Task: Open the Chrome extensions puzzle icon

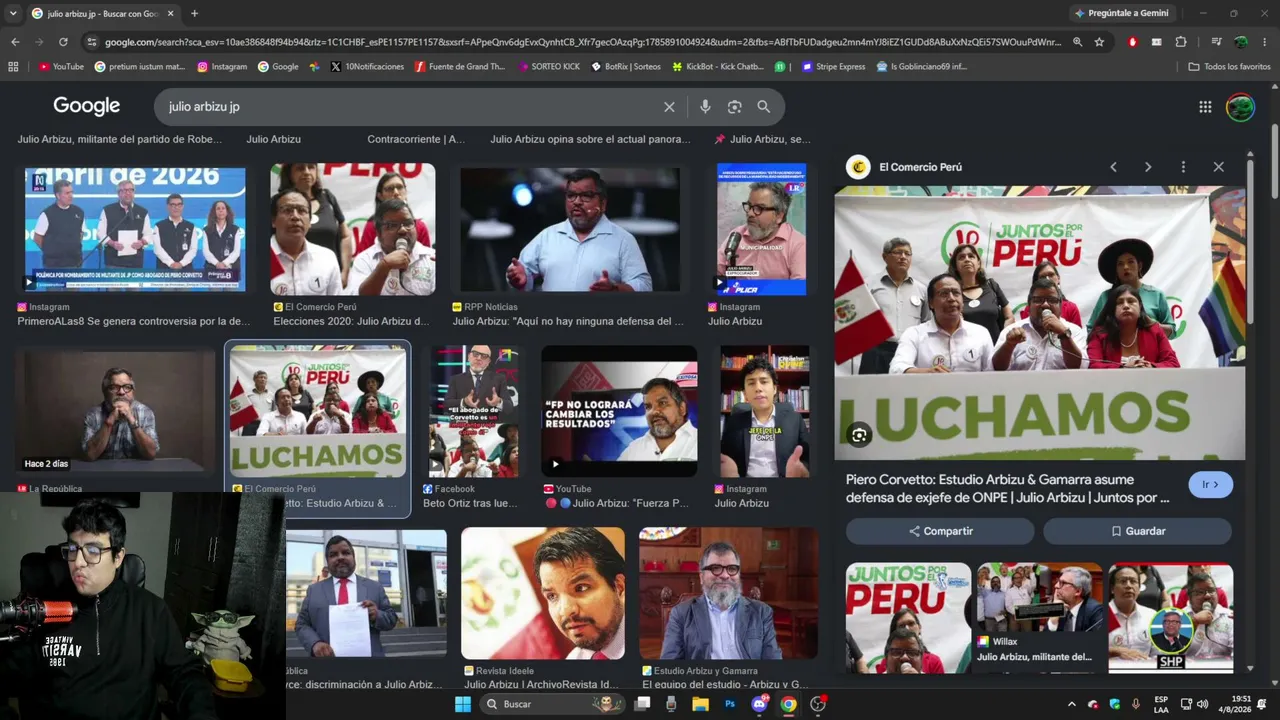Action: (1181, 42)
